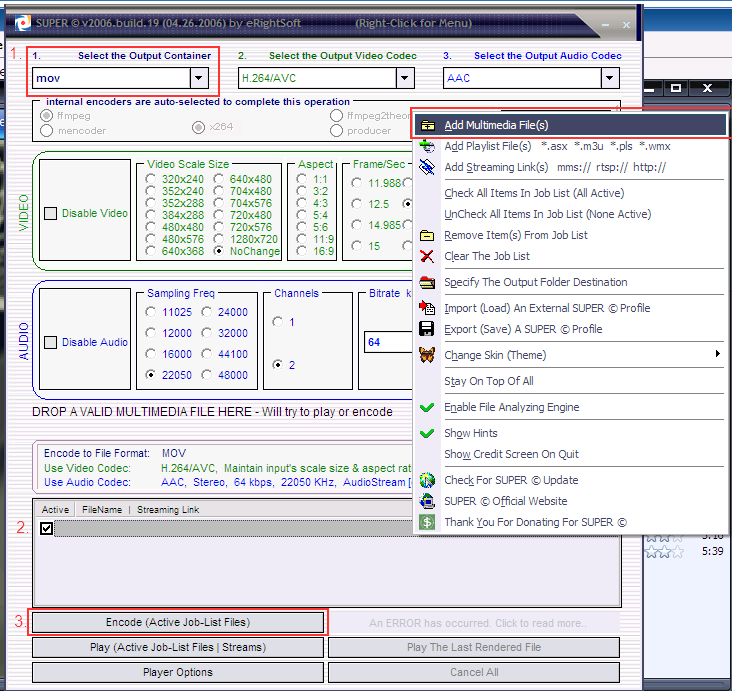Click the Add Playlist File(s) plus icon

427,146
